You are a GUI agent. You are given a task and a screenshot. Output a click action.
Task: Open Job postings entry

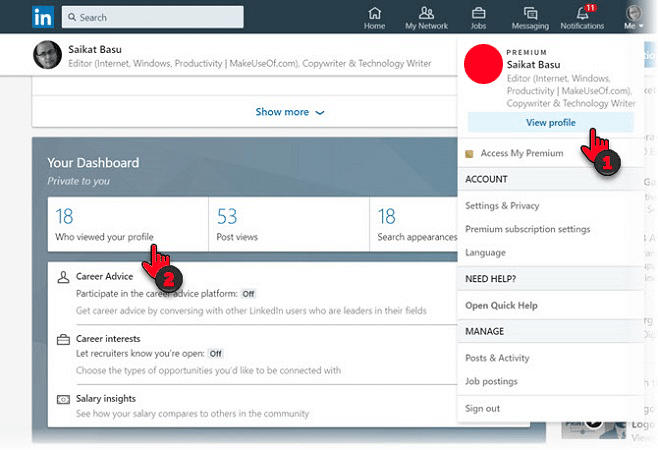click(x=491, y=382)
